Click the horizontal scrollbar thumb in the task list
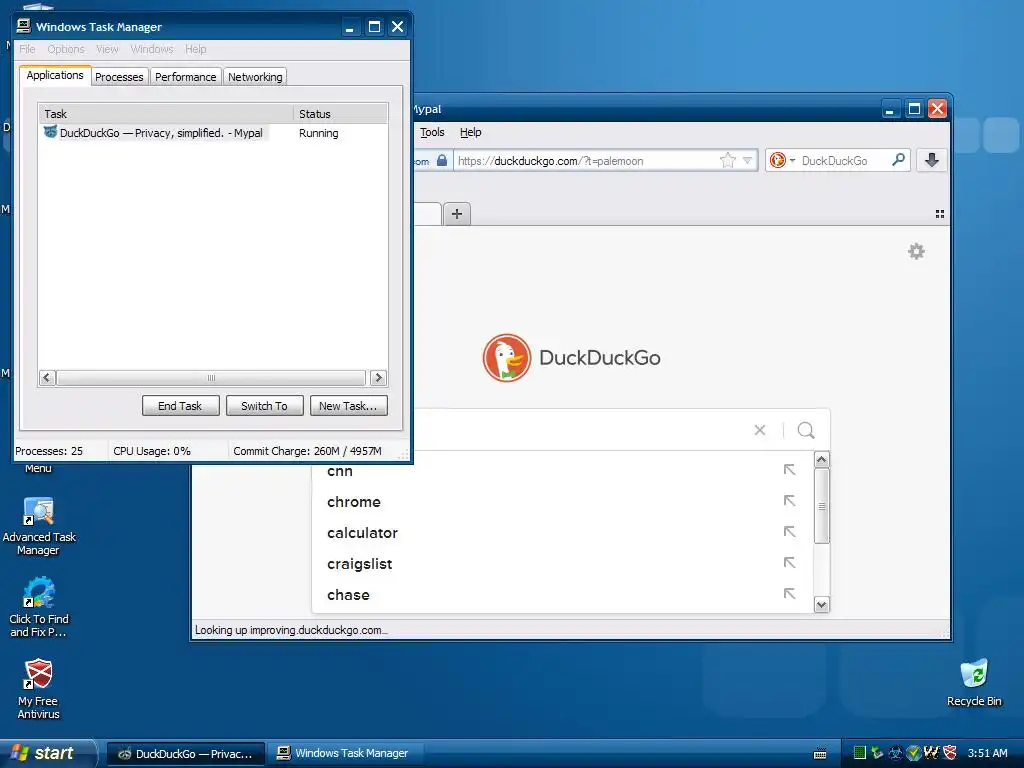 (211, 377)
